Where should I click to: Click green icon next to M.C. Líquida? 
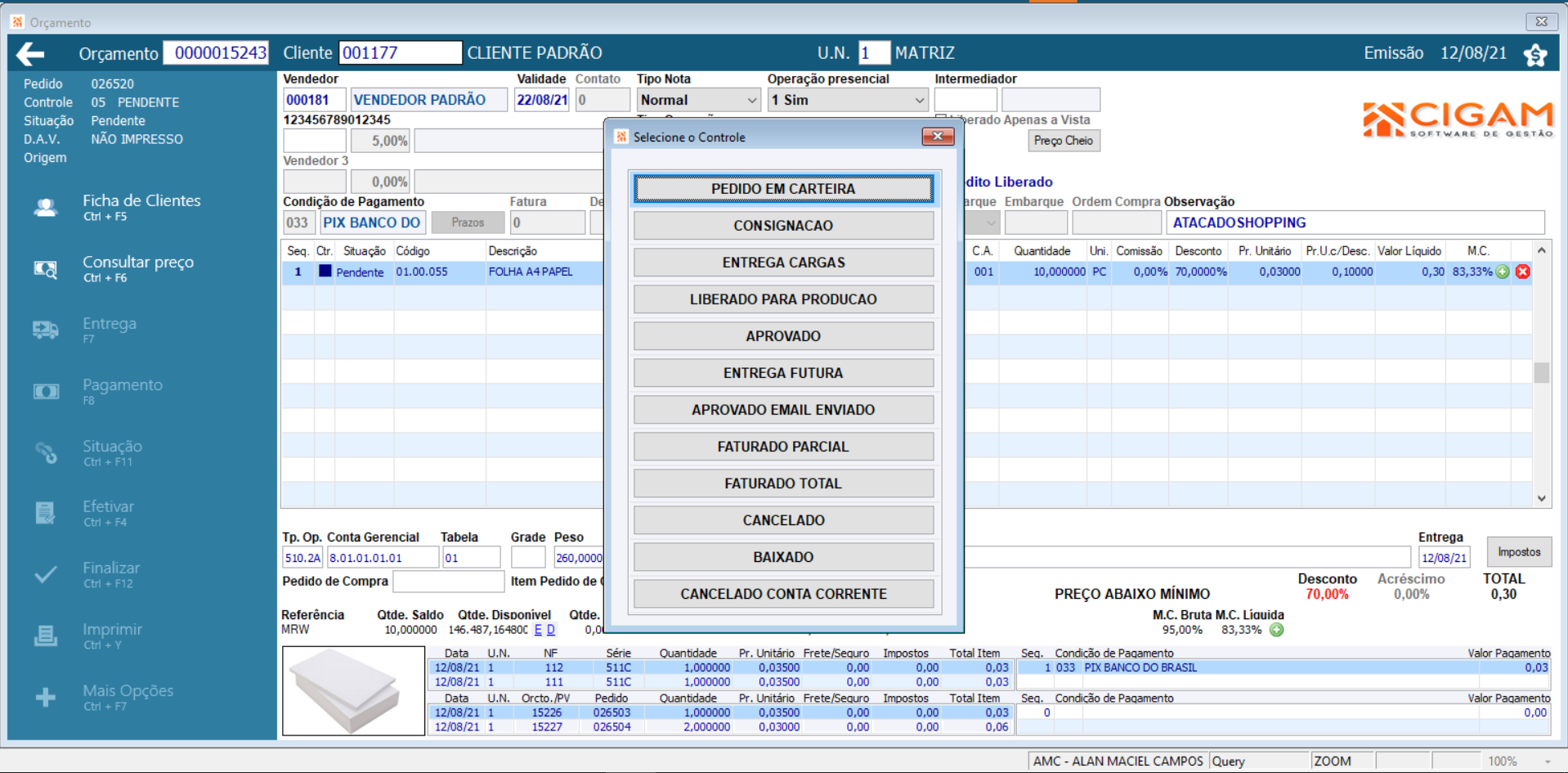[1276, 630]
